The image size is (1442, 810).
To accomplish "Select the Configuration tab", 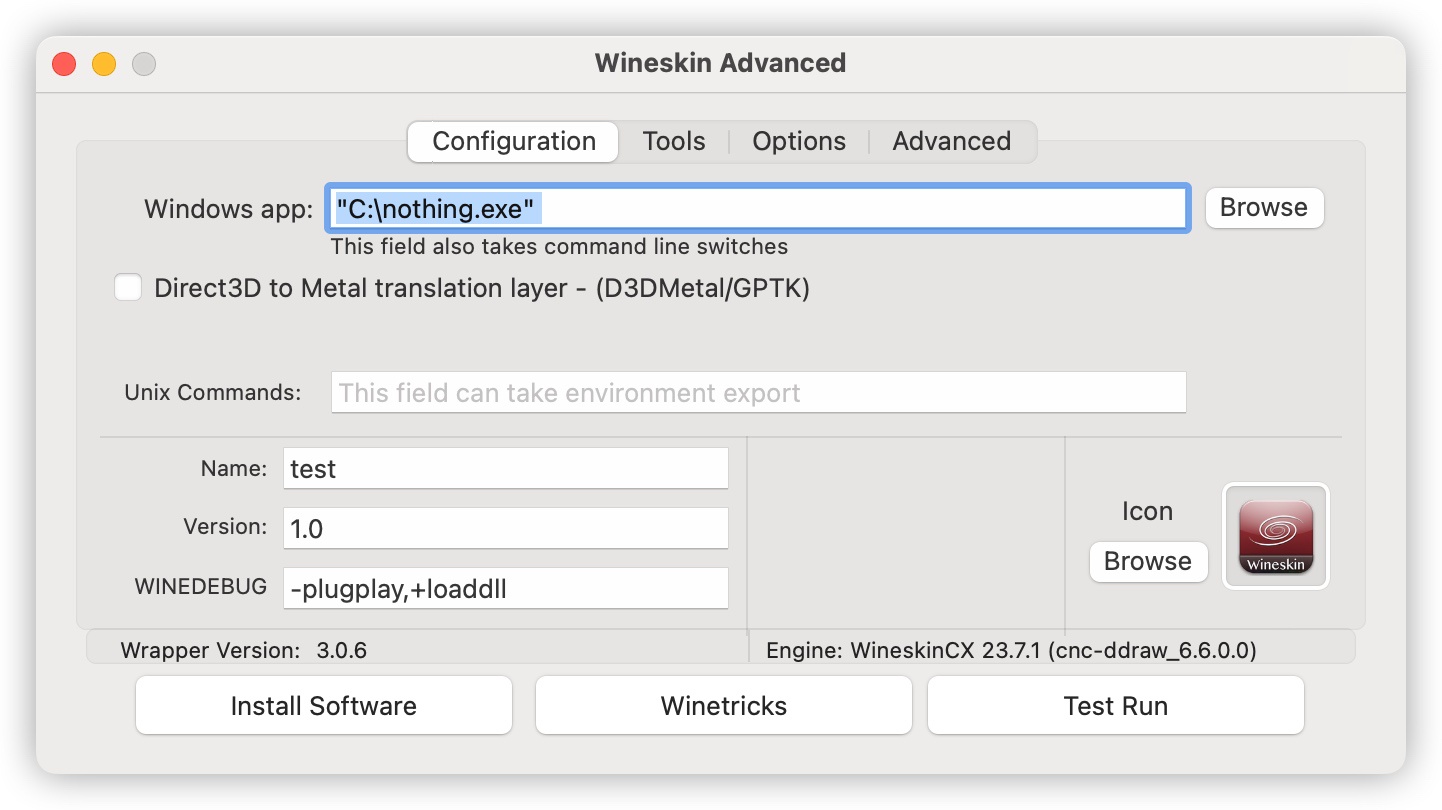I will pyautogui.click(x=512, y=141).
